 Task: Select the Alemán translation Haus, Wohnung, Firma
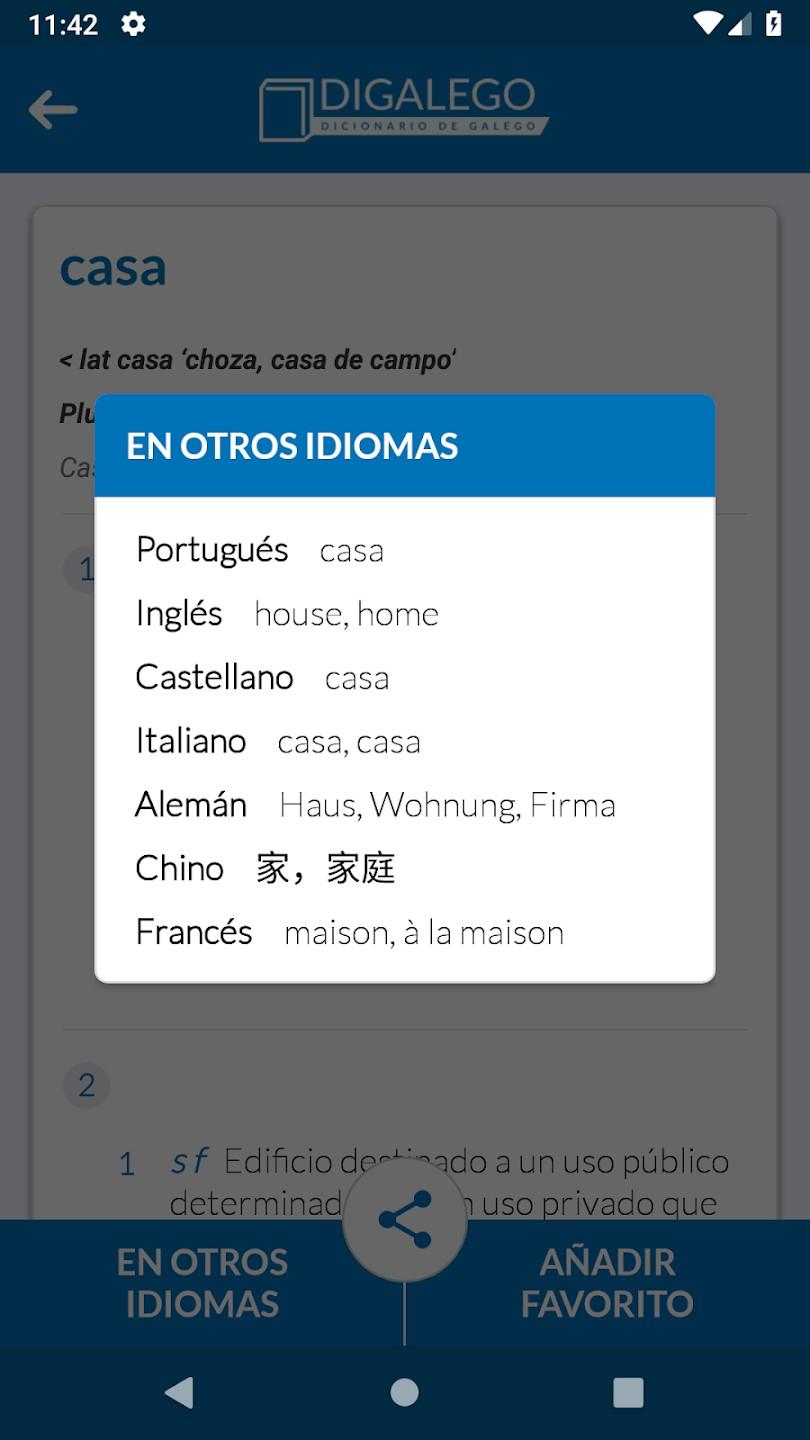click(x=447, y=804)
